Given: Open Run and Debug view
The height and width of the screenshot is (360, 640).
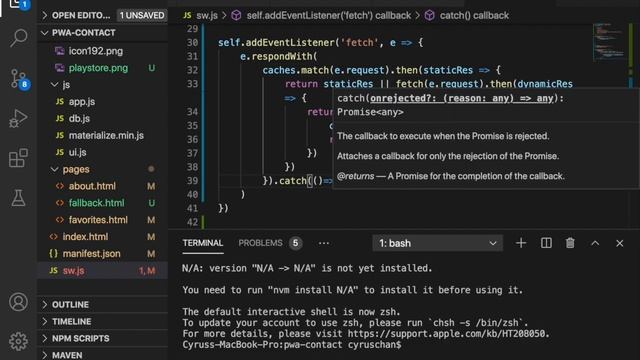Looking at the screenshot, I should (18, 118).
